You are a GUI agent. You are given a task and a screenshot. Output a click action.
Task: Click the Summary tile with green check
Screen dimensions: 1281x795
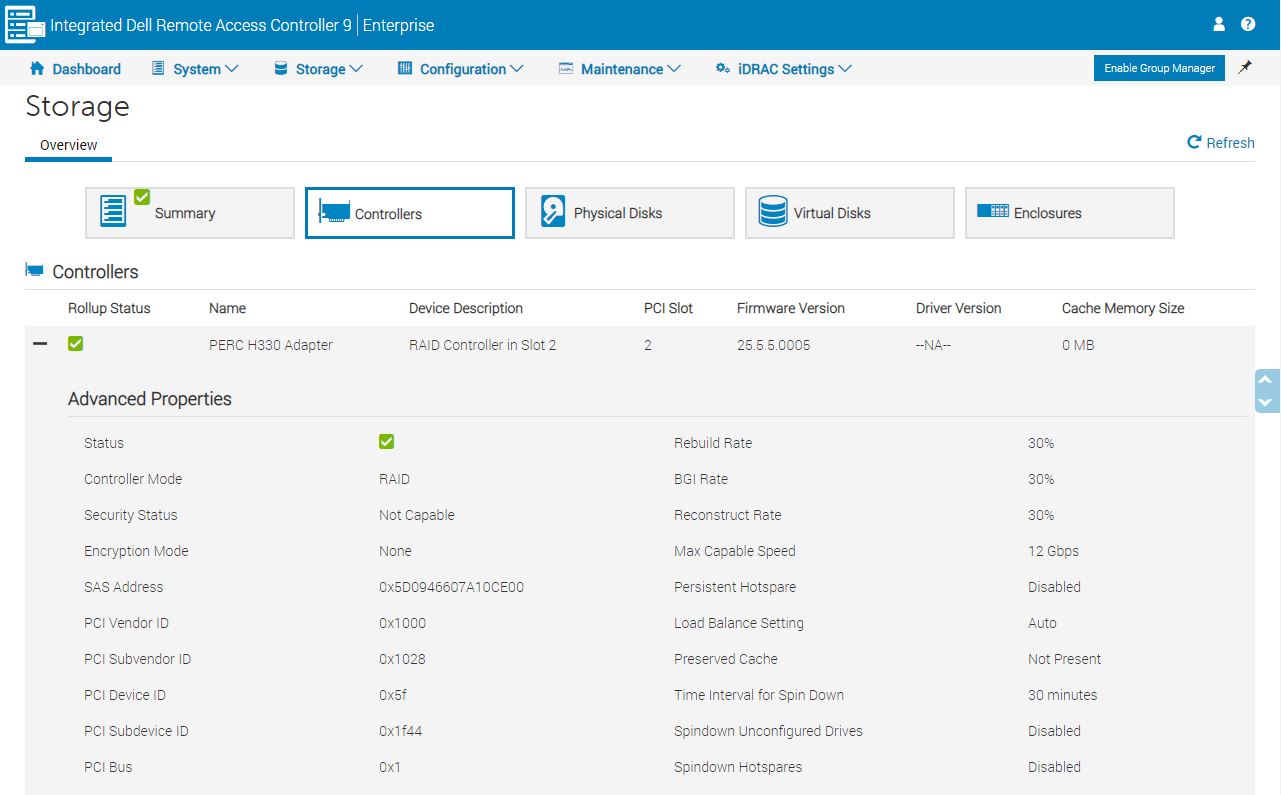(x=189, y=213)
